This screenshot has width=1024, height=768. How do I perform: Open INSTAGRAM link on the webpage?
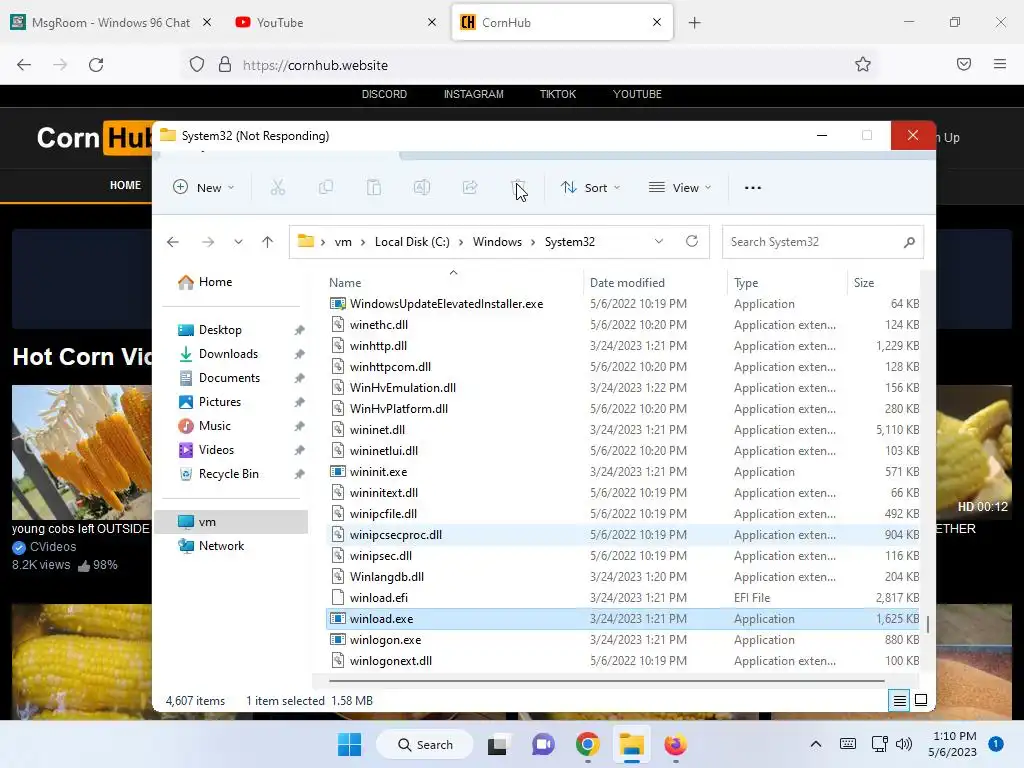473,94
